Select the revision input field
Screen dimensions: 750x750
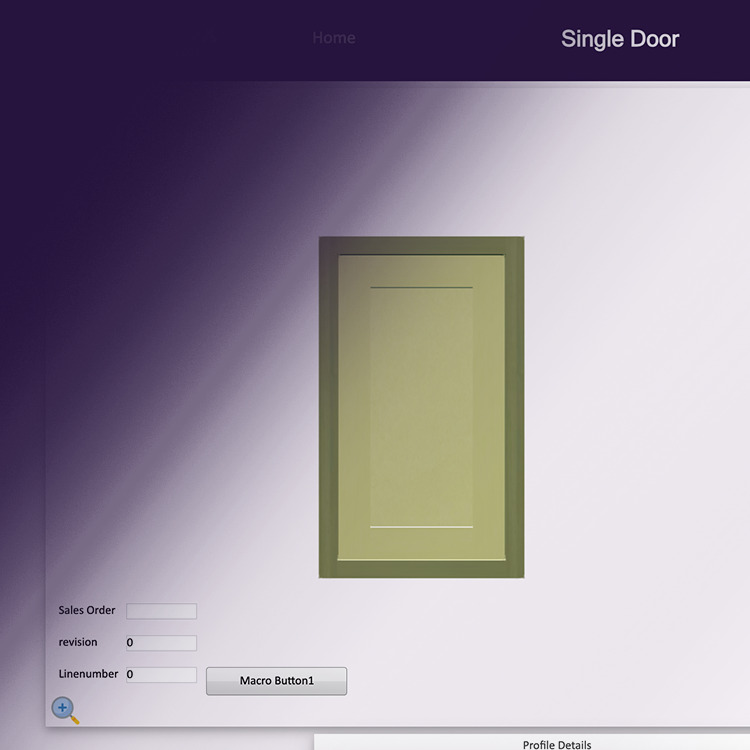[161, 643]
